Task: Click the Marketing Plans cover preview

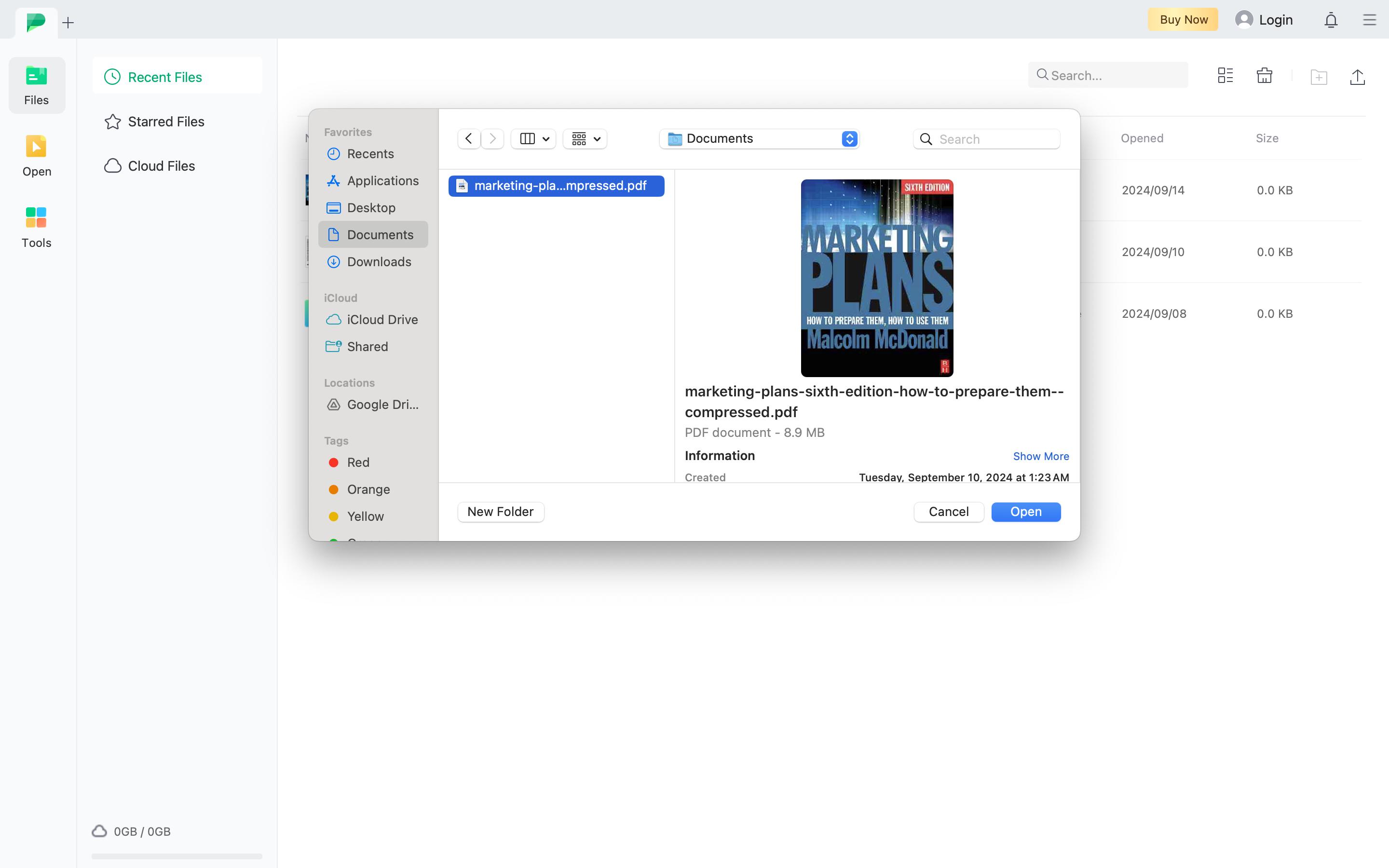Action: pos(877,278)
